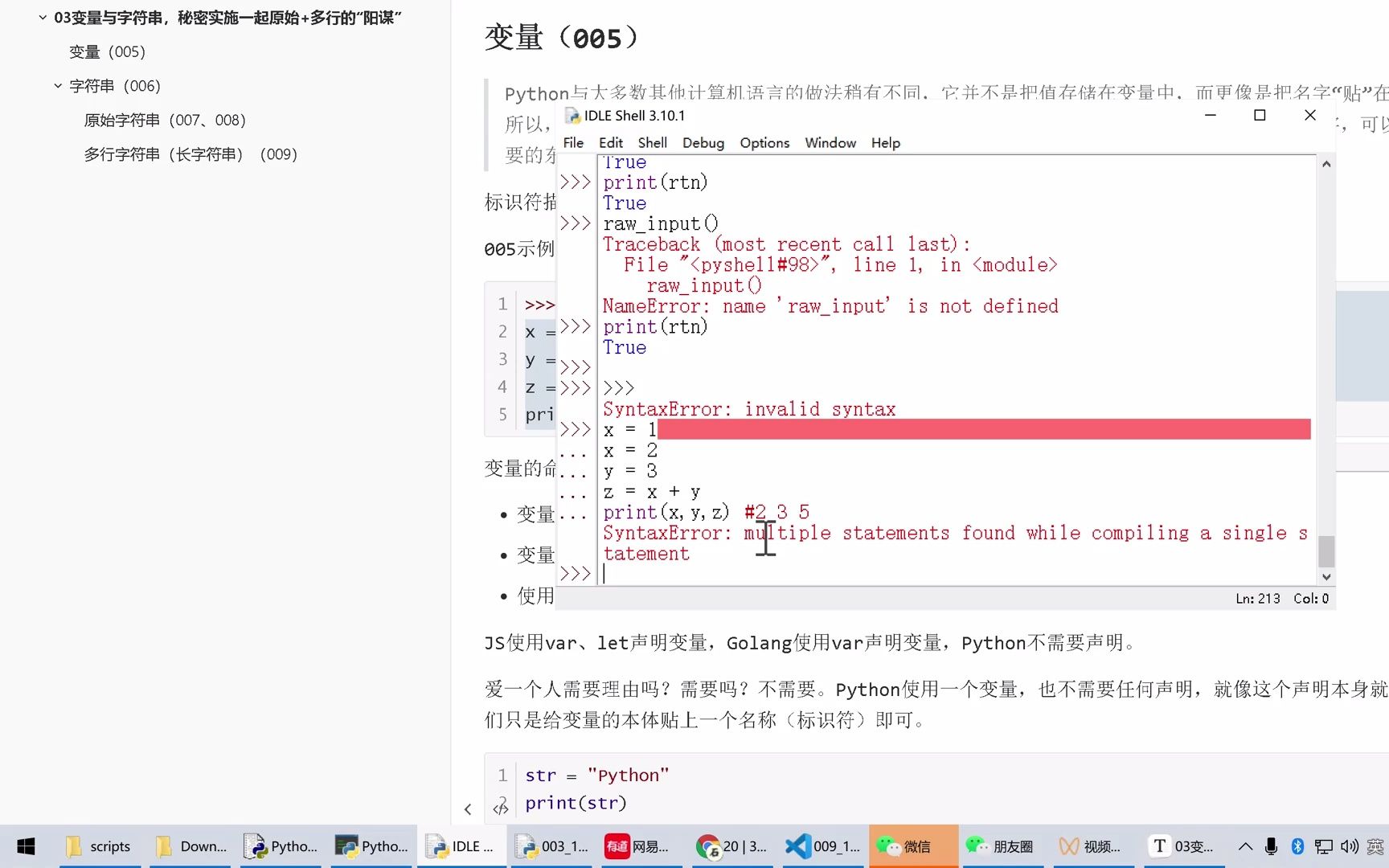The image size is (1389, 868).
Task: Open the Help menu in IDLE Shell
Action: [x=886, y=143]
